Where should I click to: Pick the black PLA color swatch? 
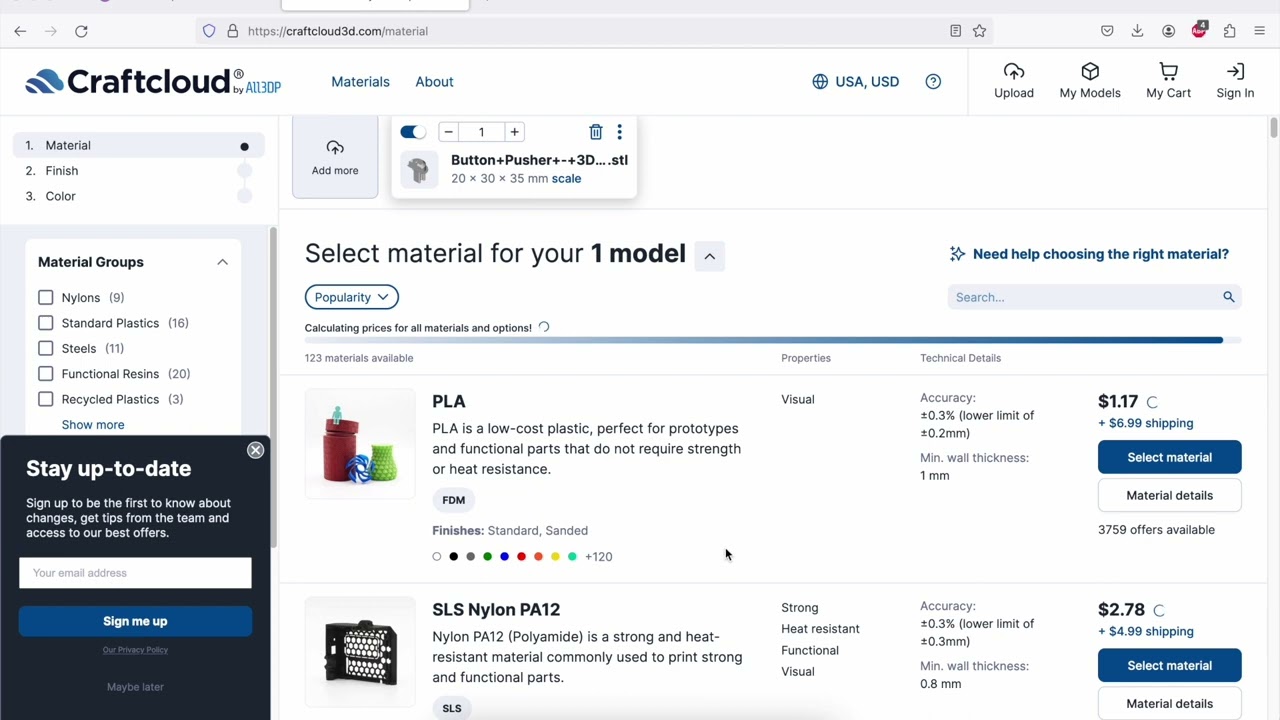pos(454,557)
